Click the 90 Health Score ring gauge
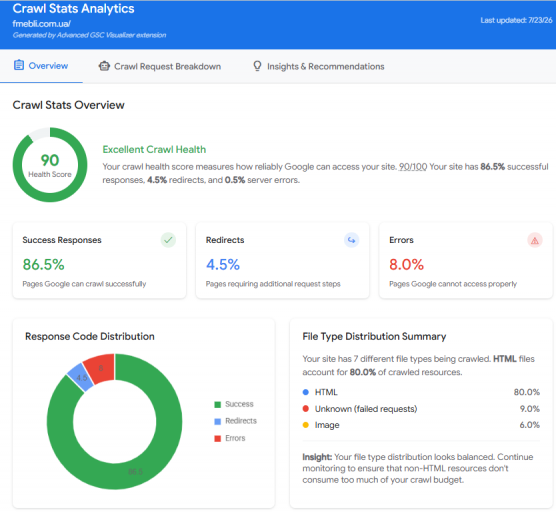This screenshot has height=512, width=556. [x=50, y=165]
